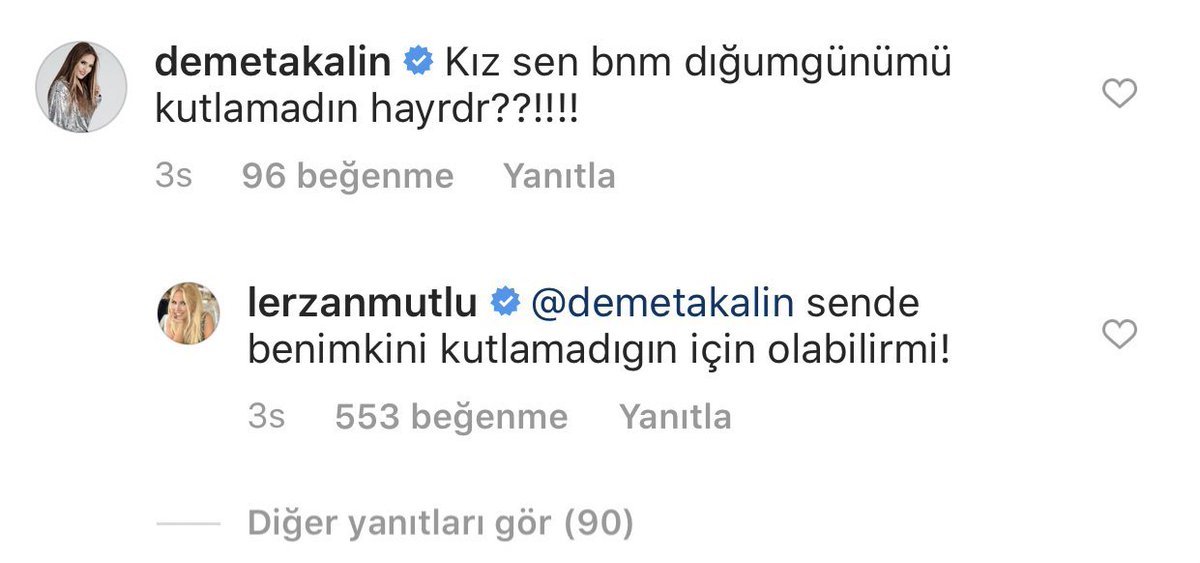Click the demetakalin username at the comment start
The image size is (1200, 563).
(x=273, y=63)
